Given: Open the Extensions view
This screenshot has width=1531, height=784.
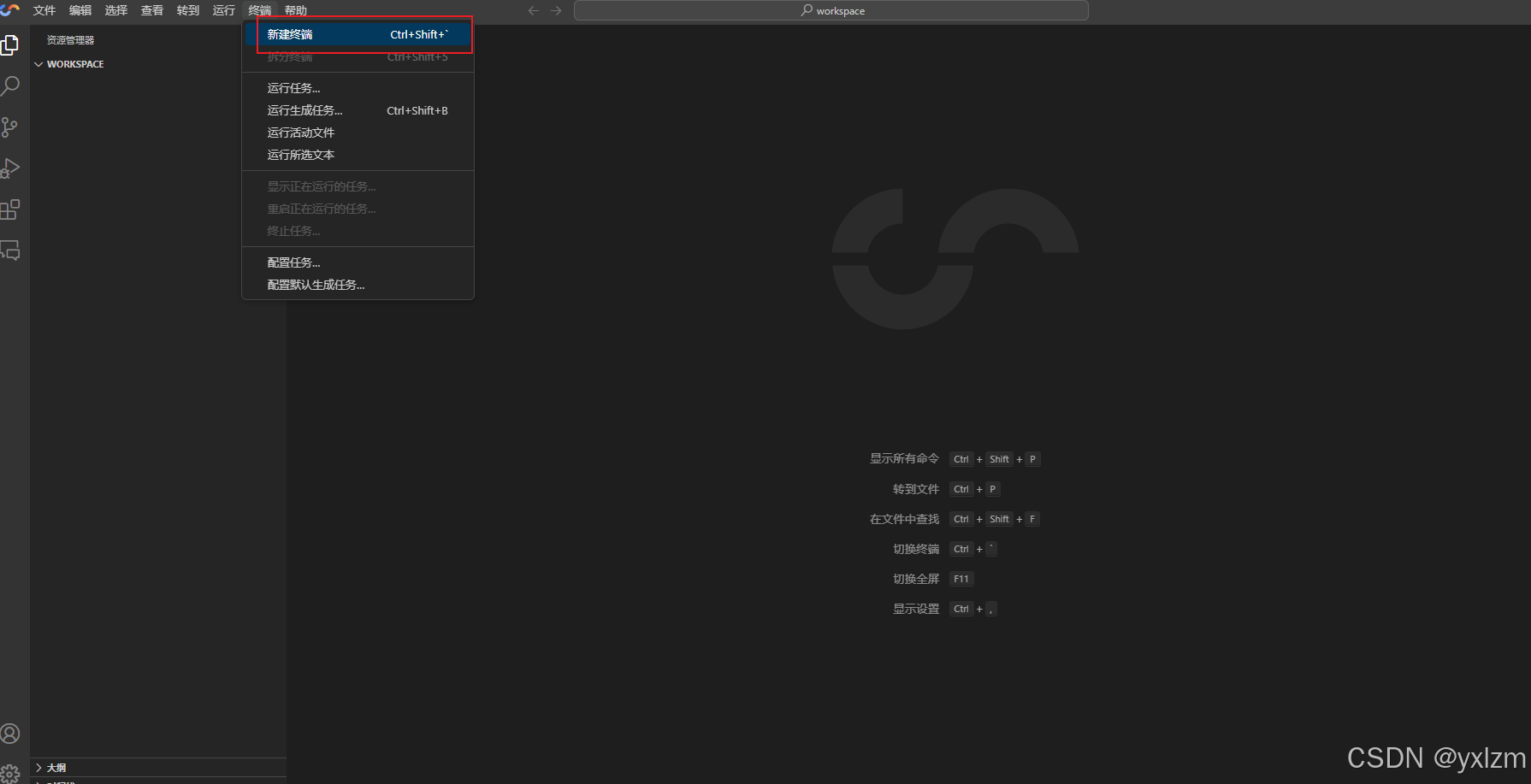Looking at the screenshot, I should [x=10, y=209].
